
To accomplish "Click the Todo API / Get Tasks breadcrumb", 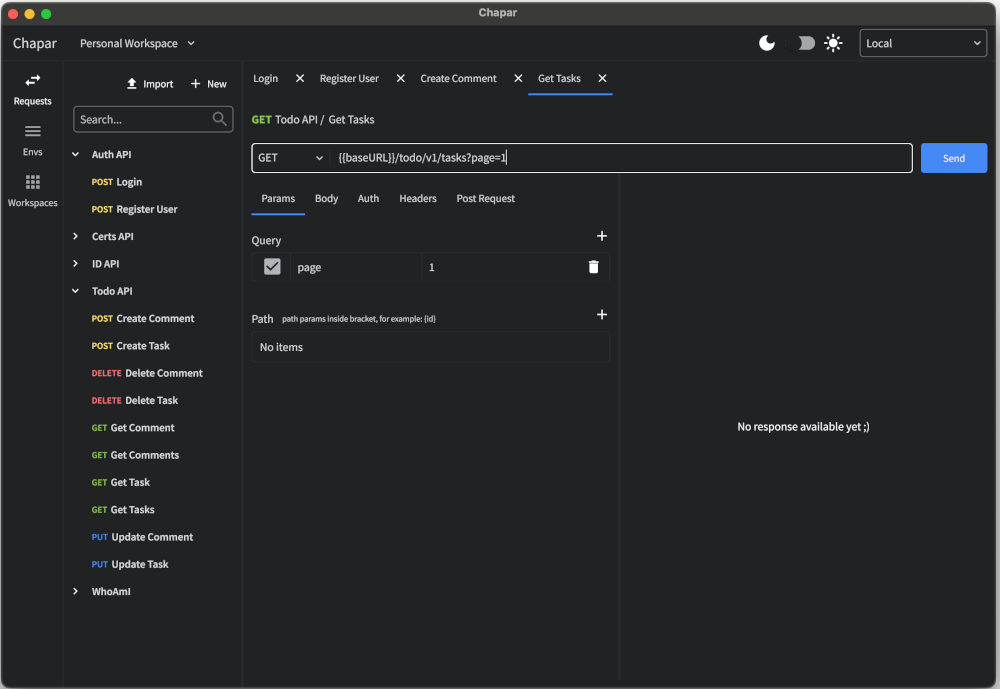I will [x=325, y=119].
